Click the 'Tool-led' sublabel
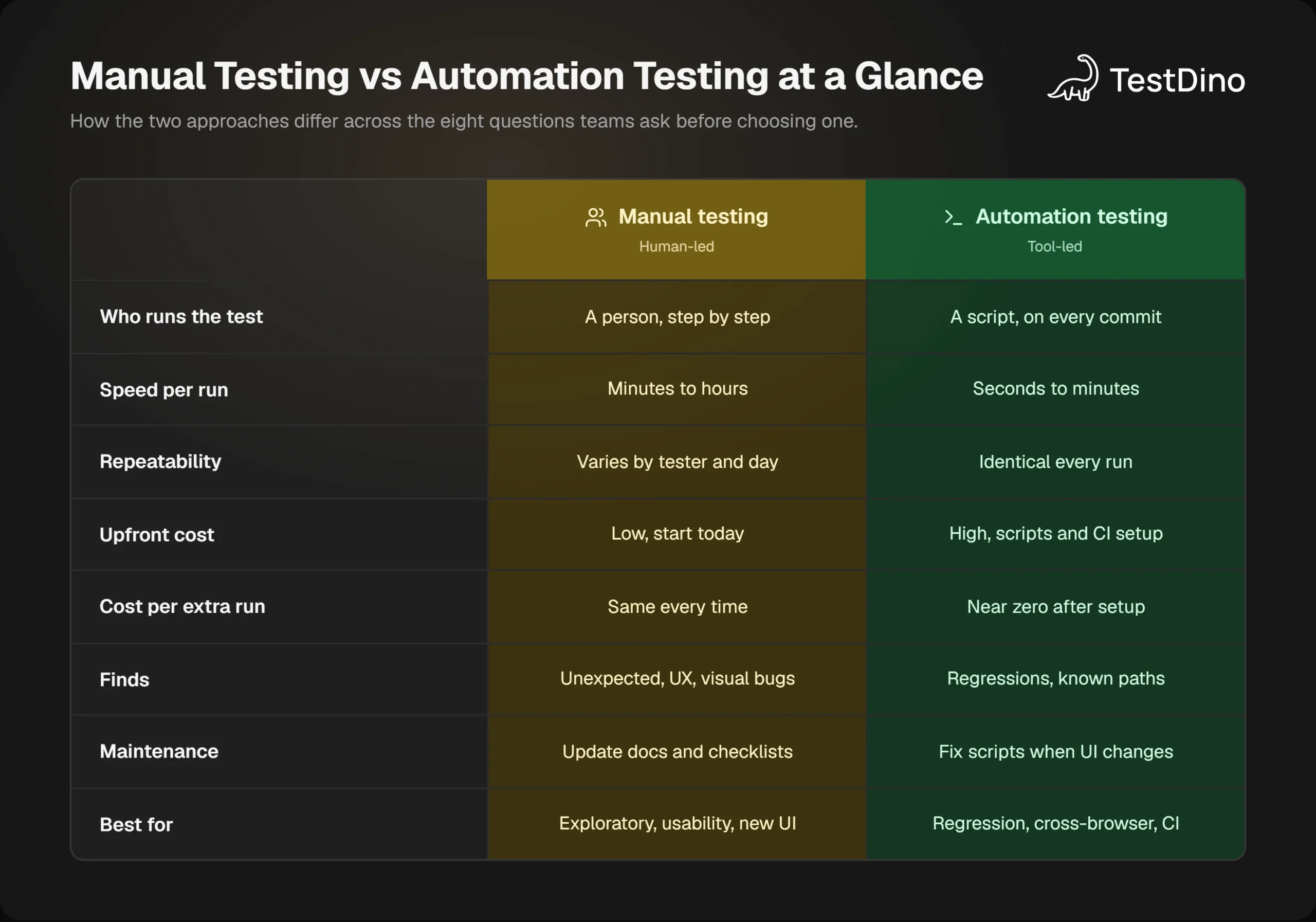Image resolution: width=1316 pixels, height=922 pixels. pos(1055,246)
